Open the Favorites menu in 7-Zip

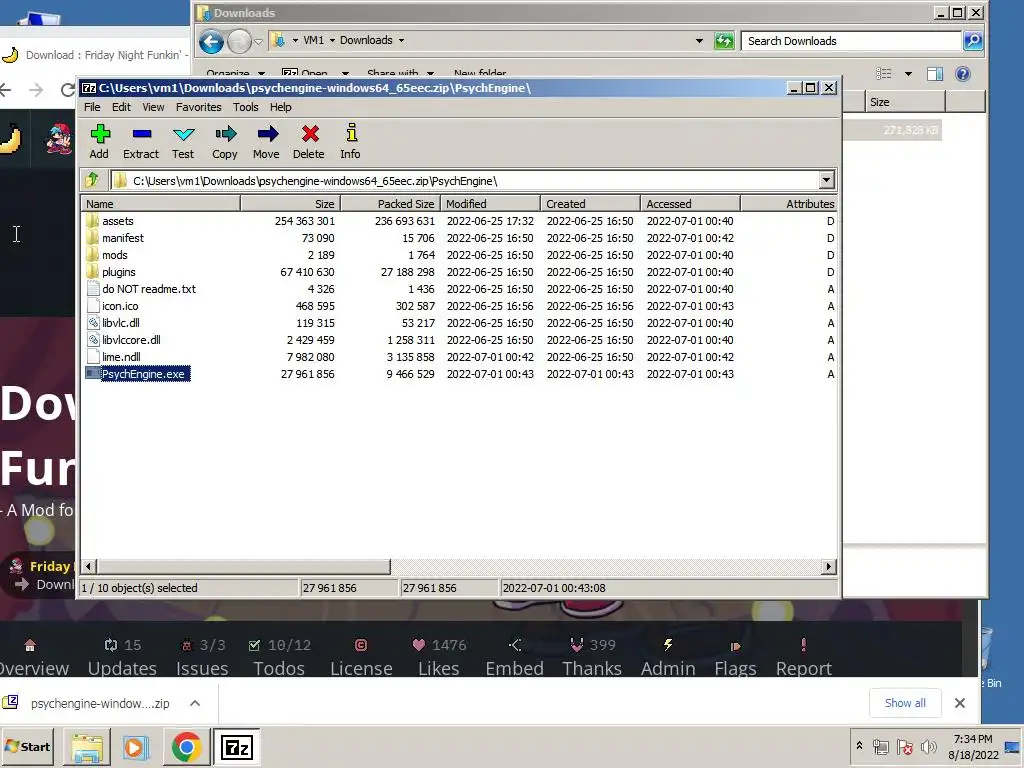199,107
